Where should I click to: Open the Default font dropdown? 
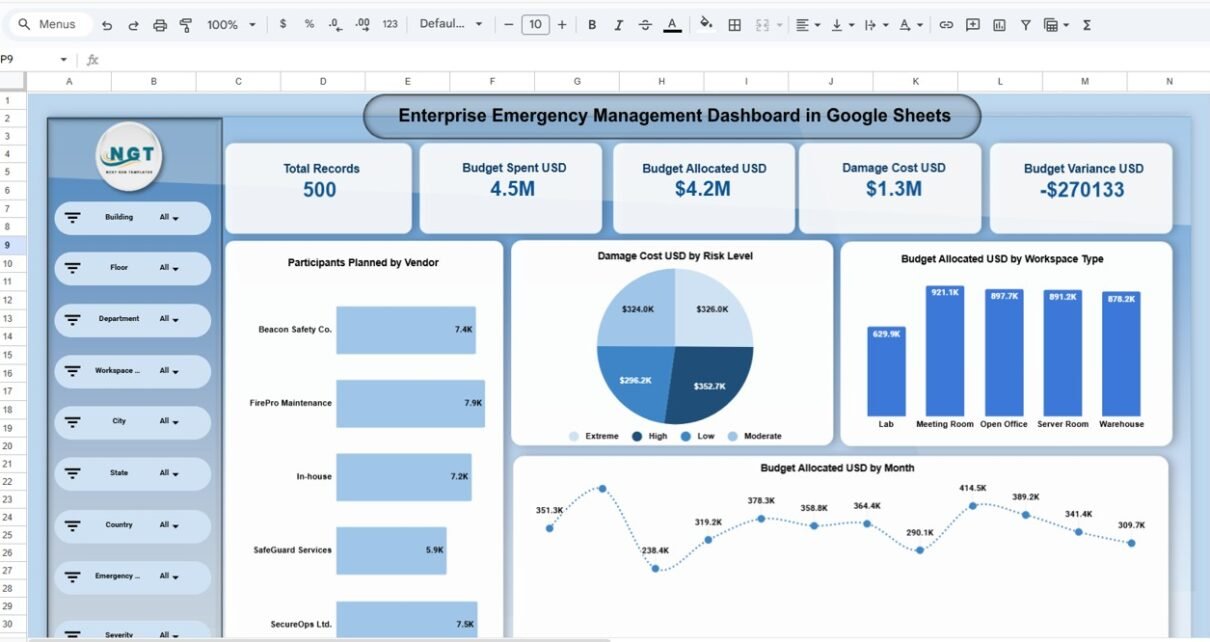coord(450,25)
